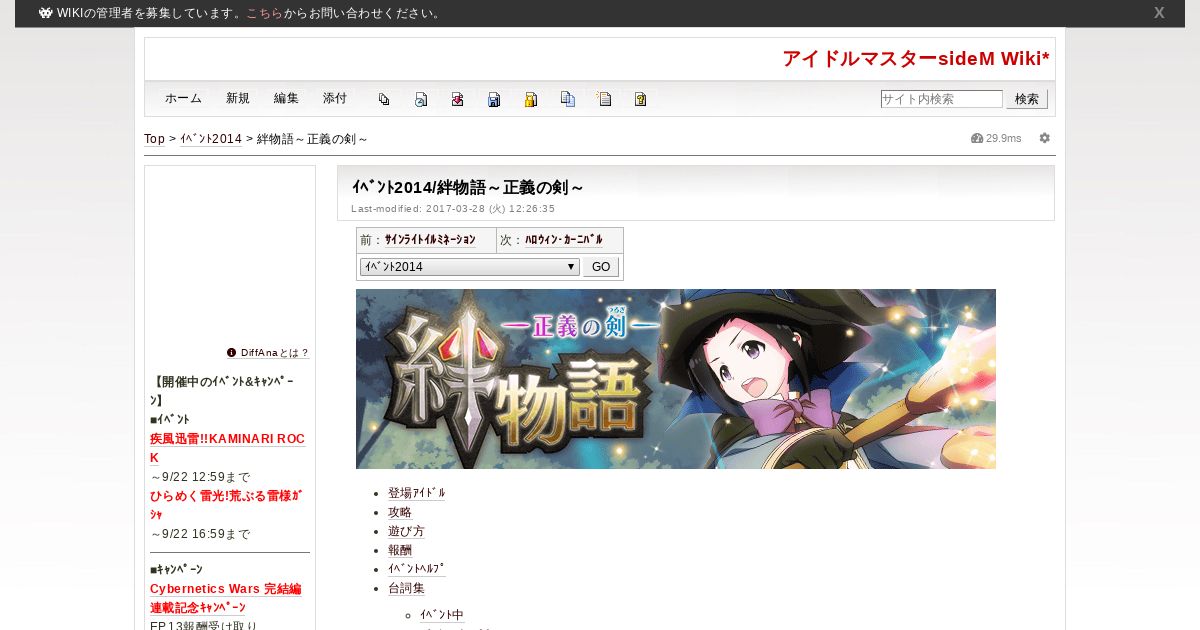This screenshot has width=1200, height=630.
Task: Click the copy-pages icon in toolbar
Action: pyautogui.click(x=384, y=99)
